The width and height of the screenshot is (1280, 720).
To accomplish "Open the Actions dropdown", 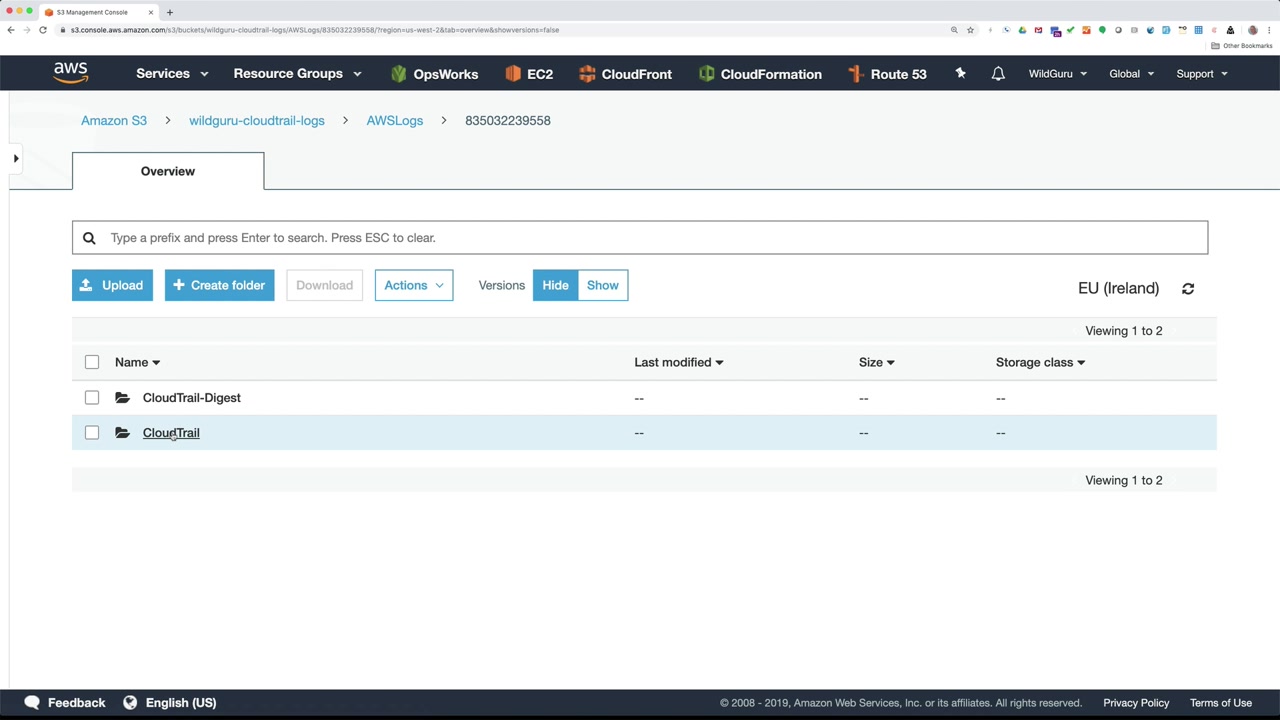I will click(x=414, y=285).
